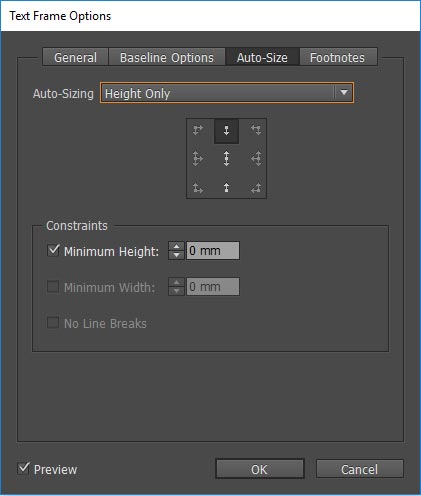Select bottom-right reference point icon
This screenshot has height=496, width=421.
256,188
